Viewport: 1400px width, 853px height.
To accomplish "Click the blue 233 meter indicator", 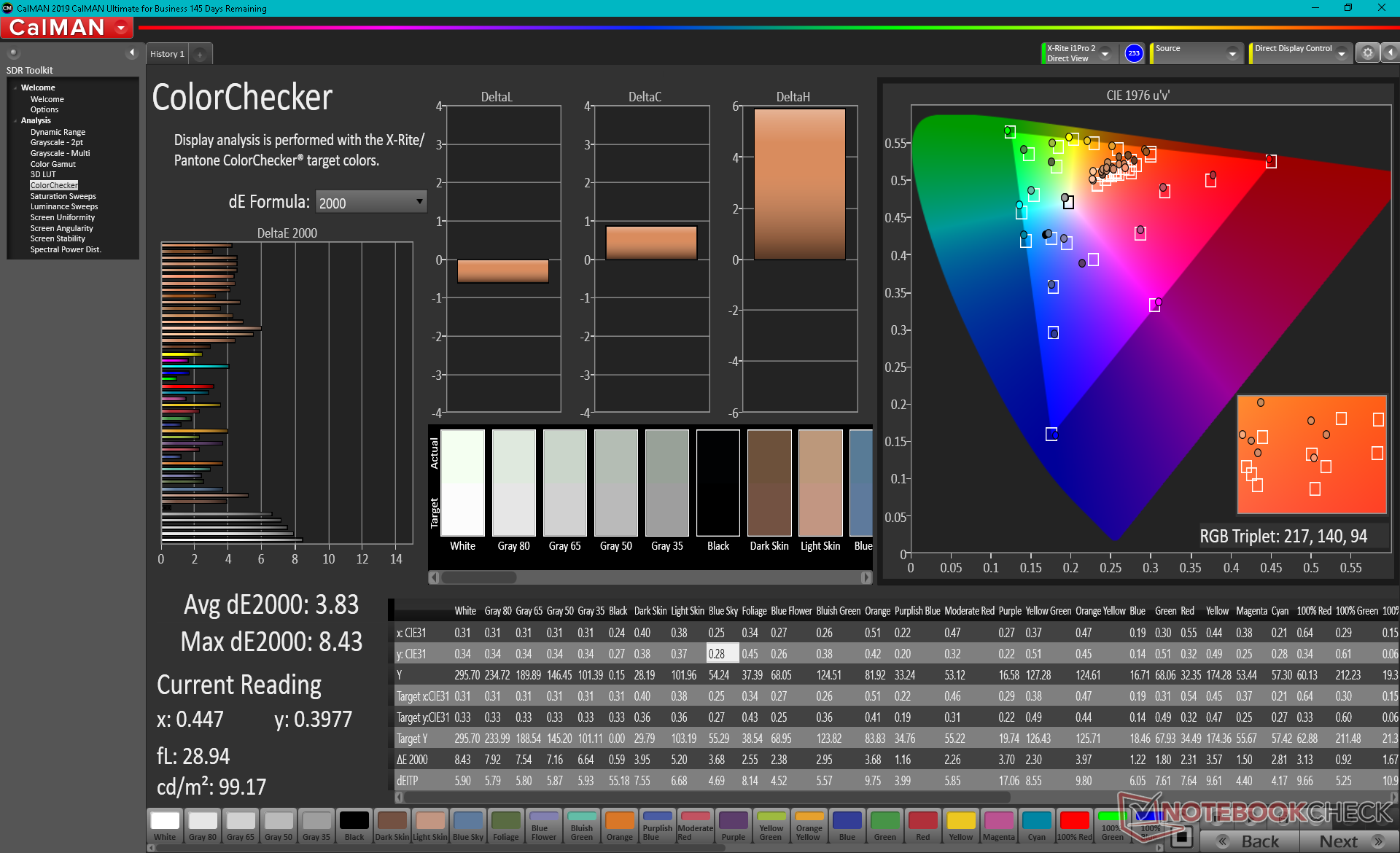I will pos(1133,53).
